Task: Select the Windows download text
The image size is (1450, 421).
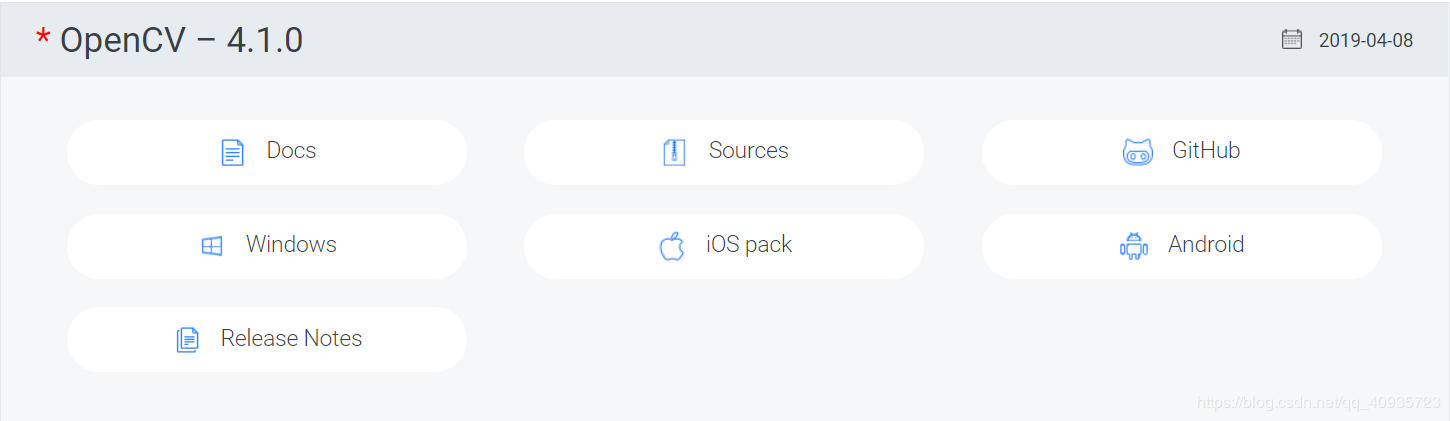Action: click(291, 245)
